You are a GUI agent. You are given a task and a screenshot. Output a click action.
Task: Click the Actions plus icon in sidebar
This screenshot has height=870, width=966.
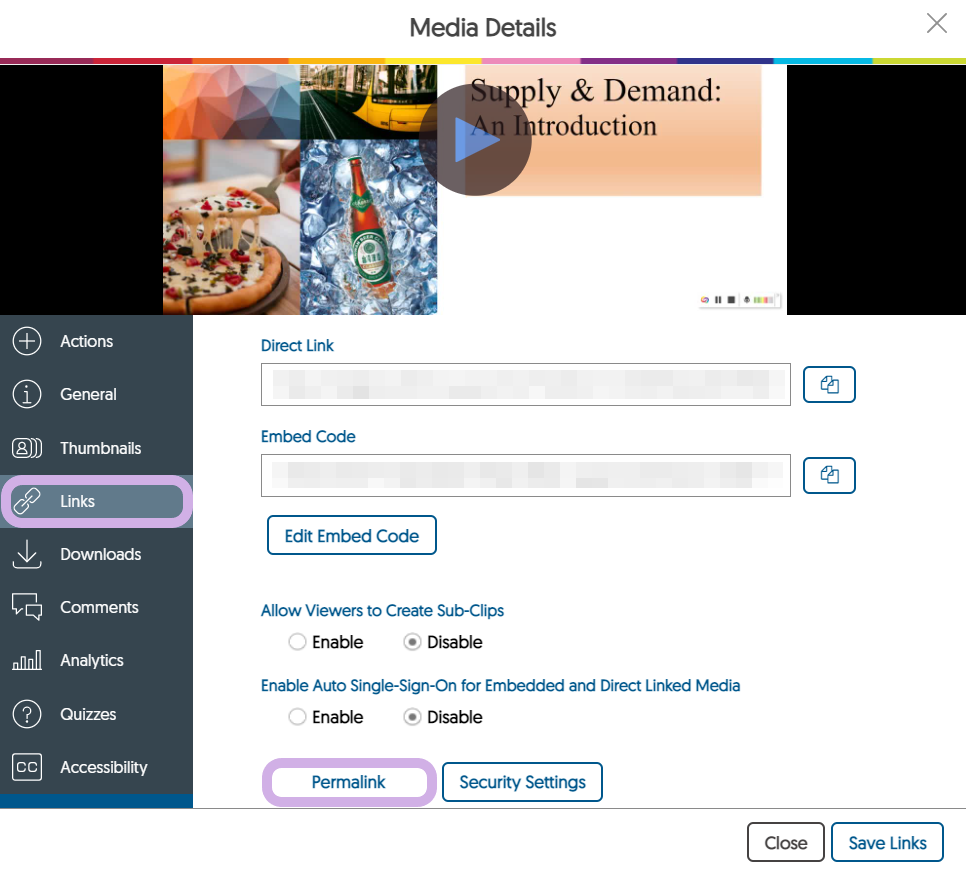[27, 341]
